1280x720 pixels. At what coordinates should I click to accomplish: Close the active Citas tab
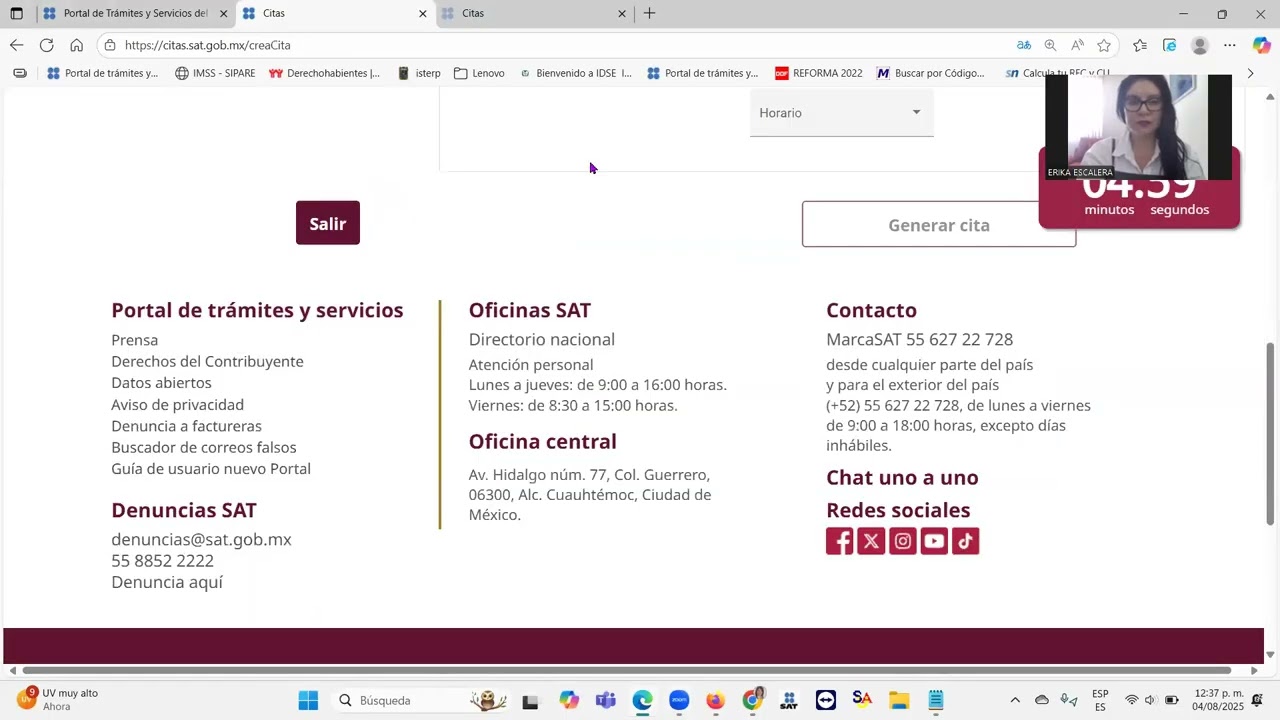click(422, 13)
